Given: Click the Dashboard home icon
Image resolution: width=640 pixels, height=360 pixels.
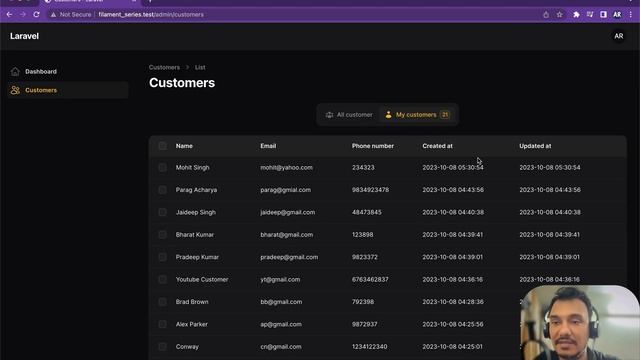Looking at the screenshot, I should coord(15,71).
